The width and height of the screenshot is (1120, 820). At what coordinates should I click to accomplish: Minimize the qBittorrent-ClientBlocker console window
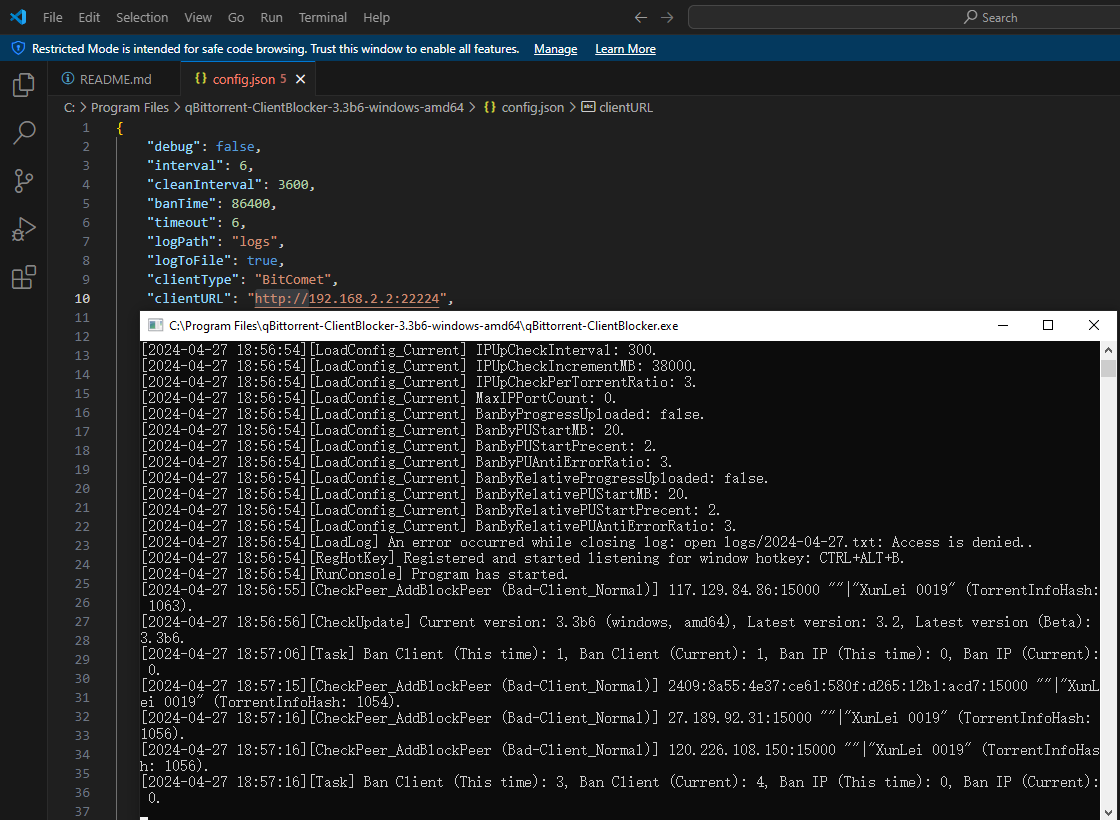point(1003,326)
